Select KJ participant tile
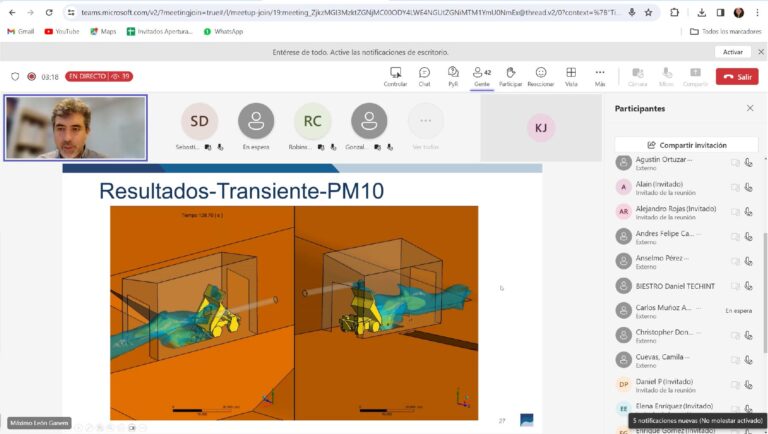This screenshot has height=434, width=768. point(541,128)
